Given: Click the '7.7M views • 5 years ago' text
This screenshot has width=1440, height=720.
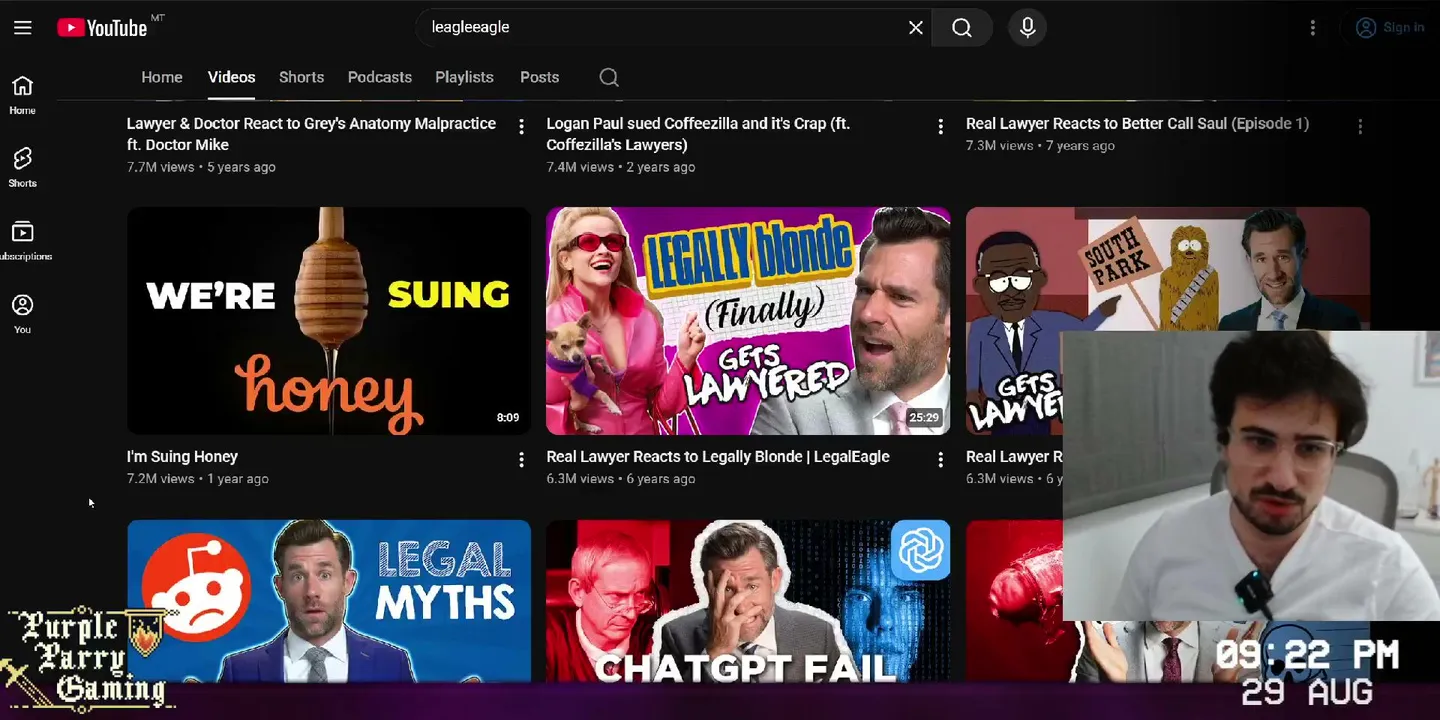Looking at the screenshot, I should [x=201, y=167].
